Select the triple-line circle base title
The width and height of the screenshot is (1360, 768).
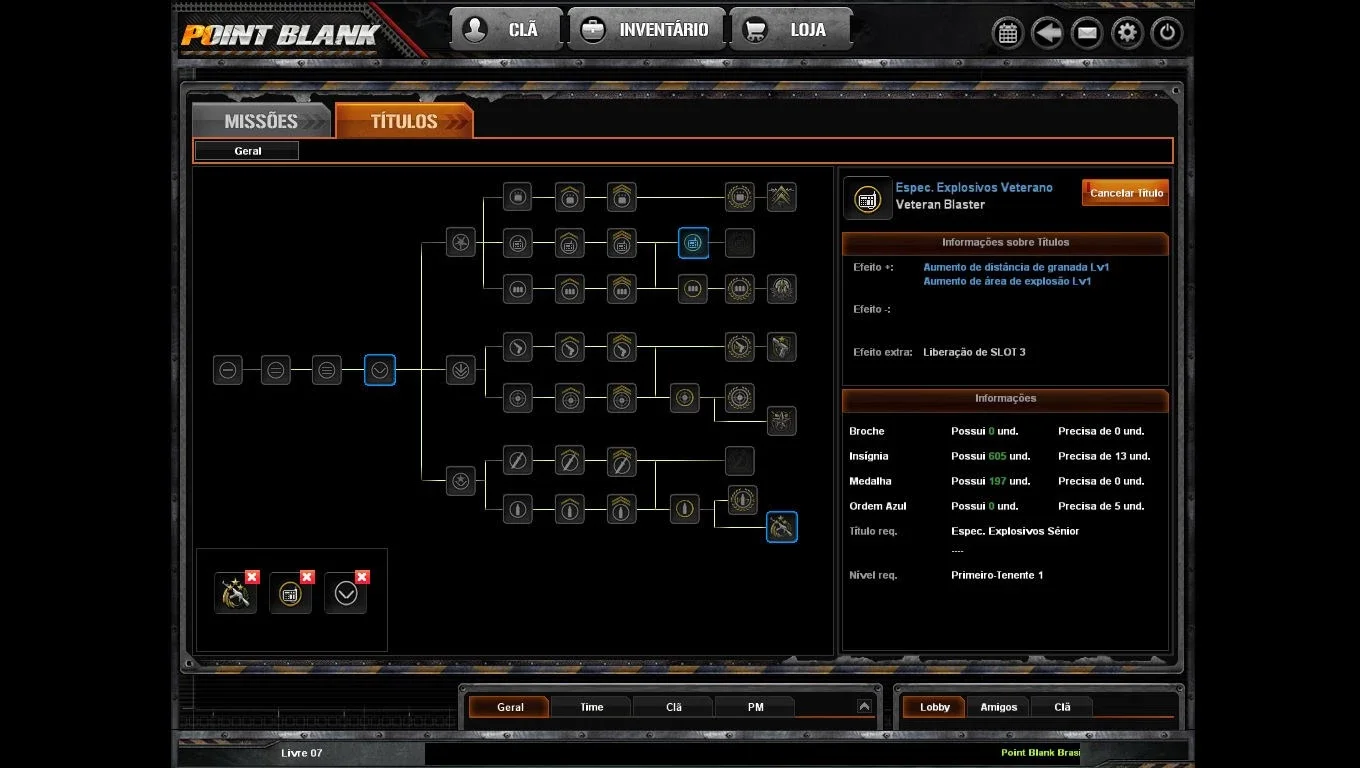pyautogui.click(x=326, y=370)
